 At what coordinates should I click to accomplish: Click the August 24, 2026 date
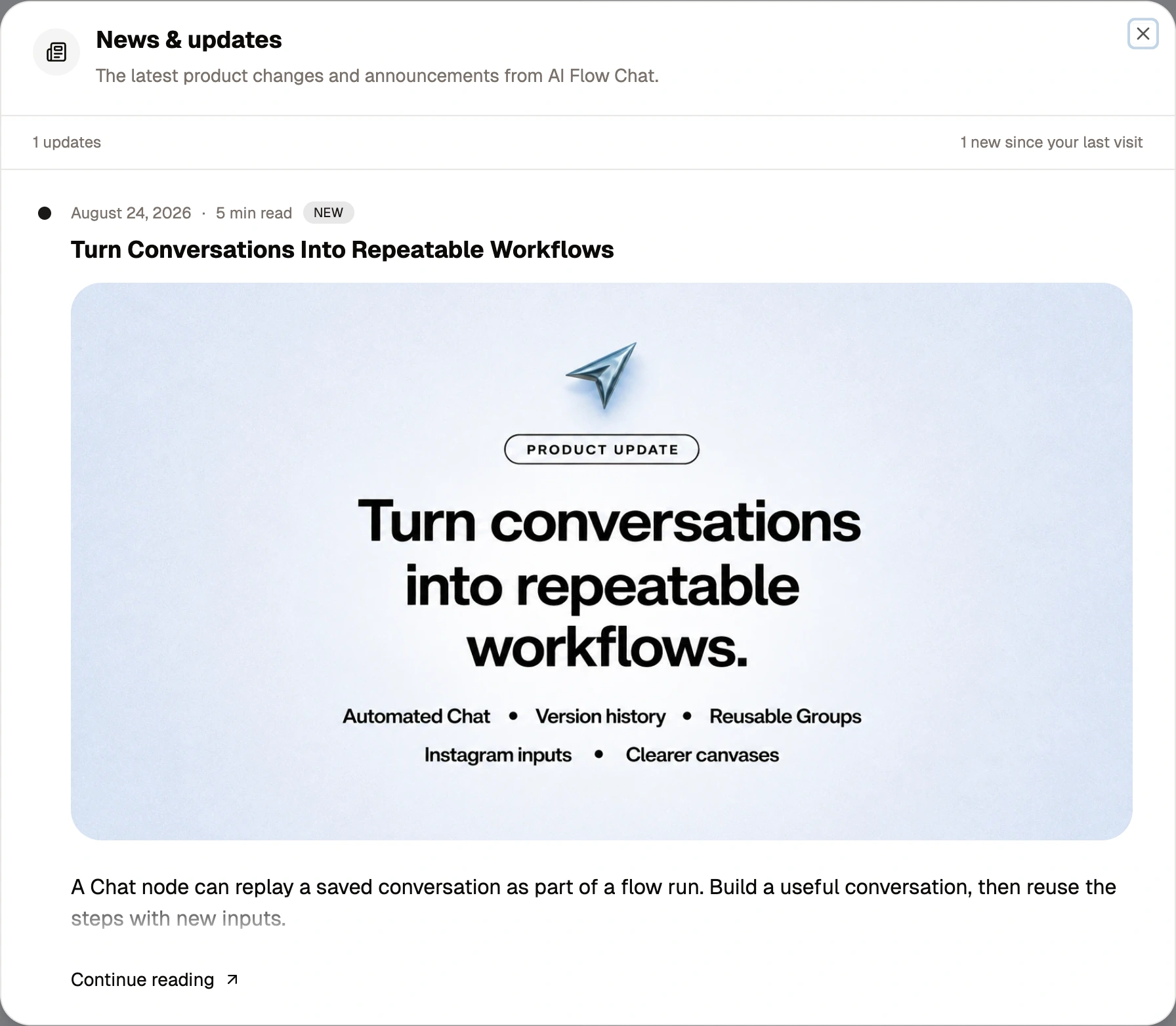131,213
